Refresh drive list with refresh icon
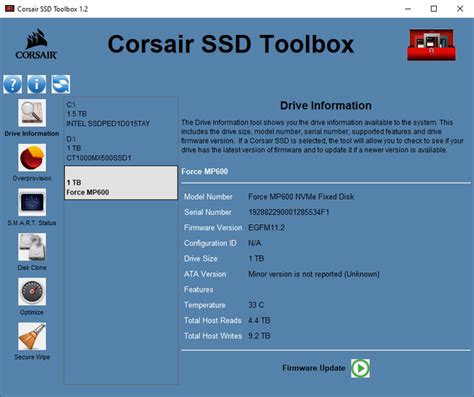The width and height of the screenshot is (474, 397). coord(61,84)
